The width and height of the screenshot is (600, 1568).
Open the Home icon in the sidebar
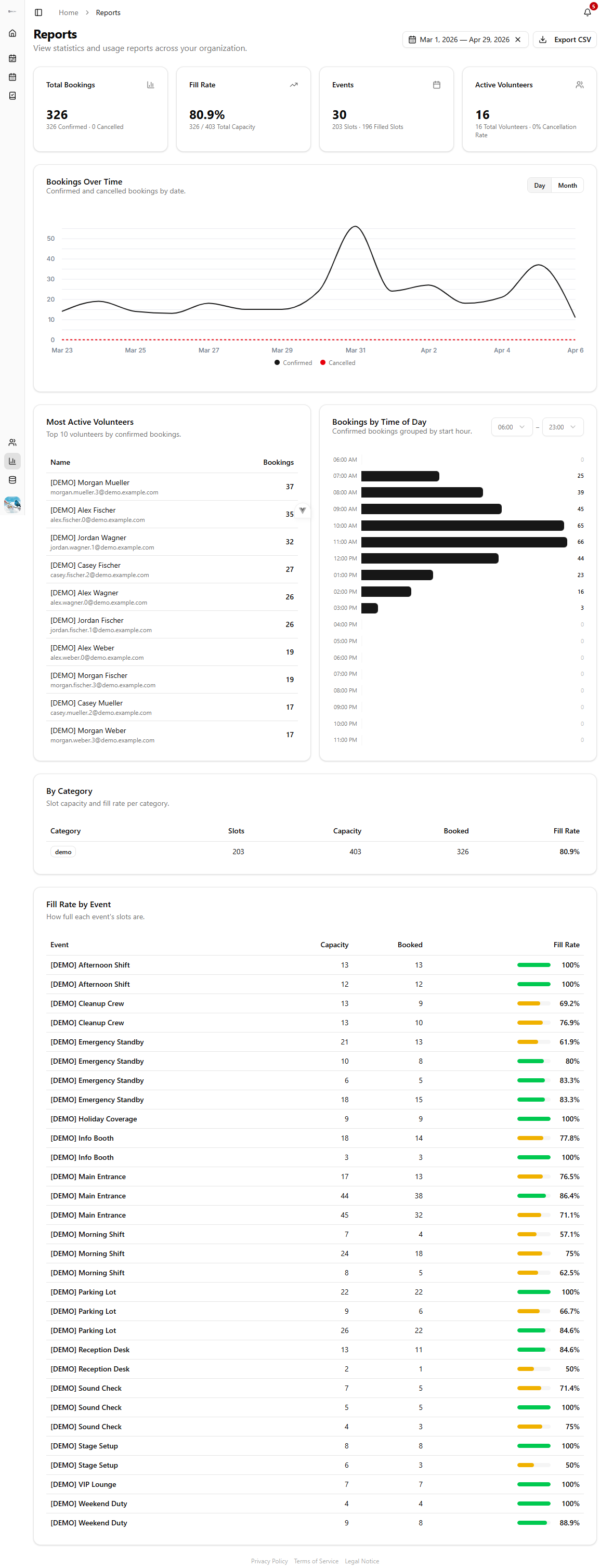tap(12, 33)
